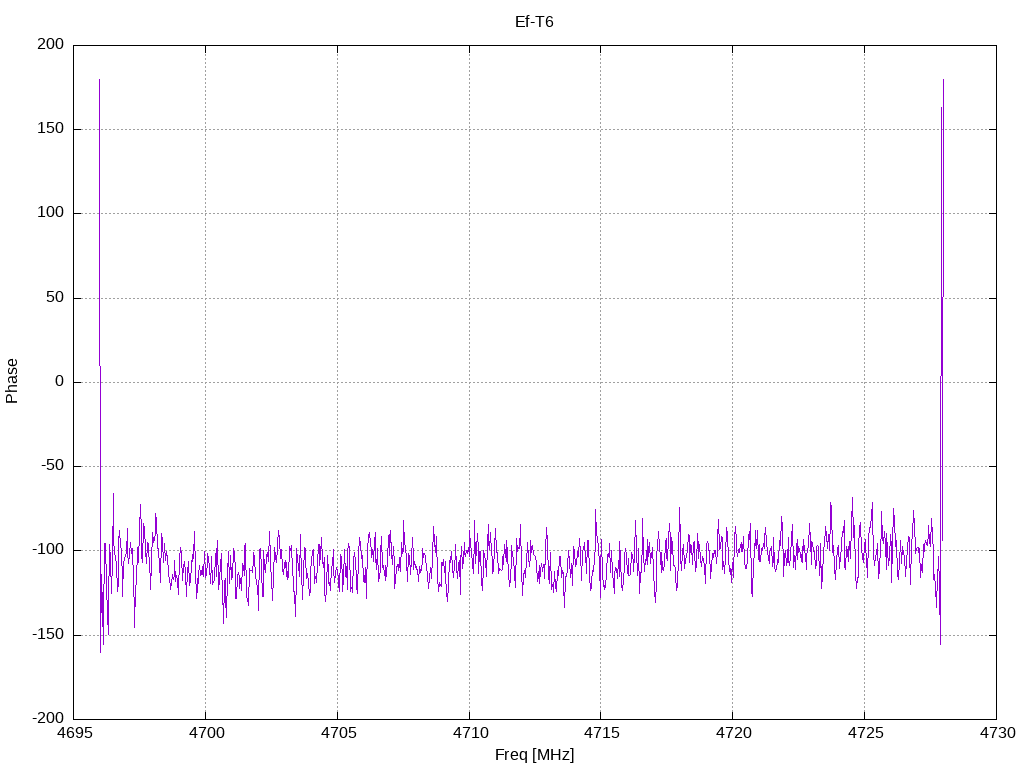Click the y-axis tick label "200"
Image resolution: width=1024 pixels, height=768 pixels.
coord(51,44)
